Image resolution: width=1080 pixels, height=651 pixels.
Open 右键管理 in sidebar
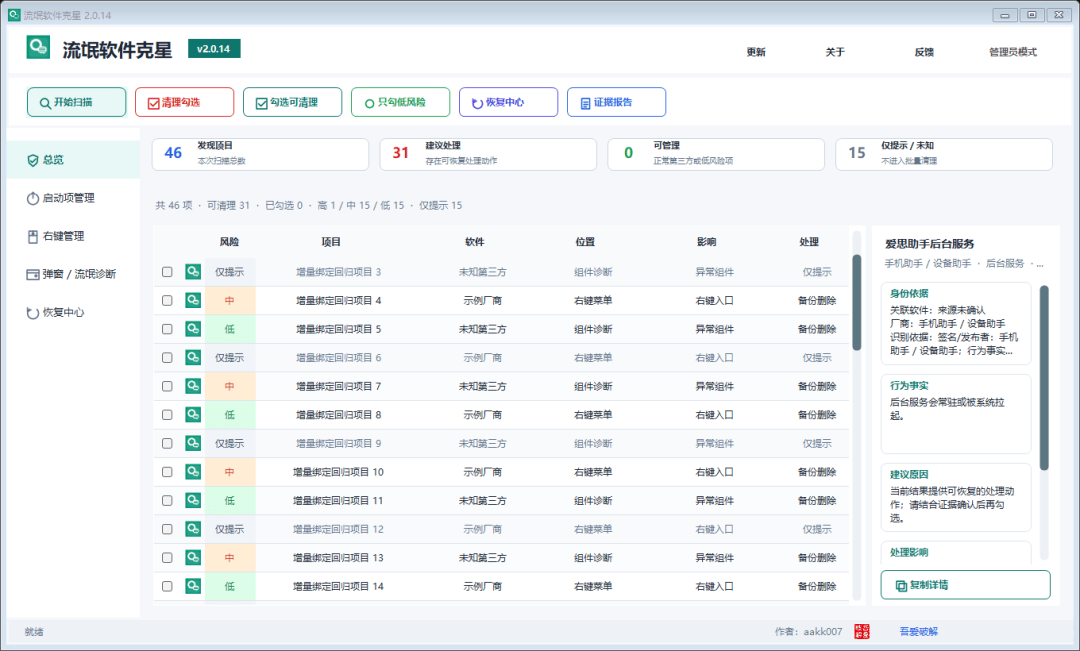(74, 236)
